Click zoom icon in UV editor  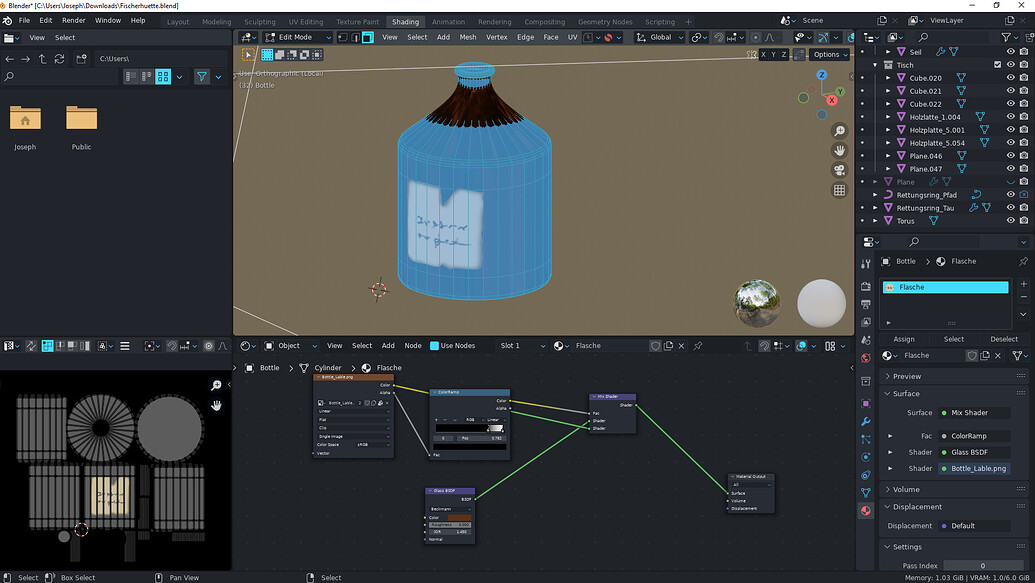pyautogui.click(x=216, y=386)
